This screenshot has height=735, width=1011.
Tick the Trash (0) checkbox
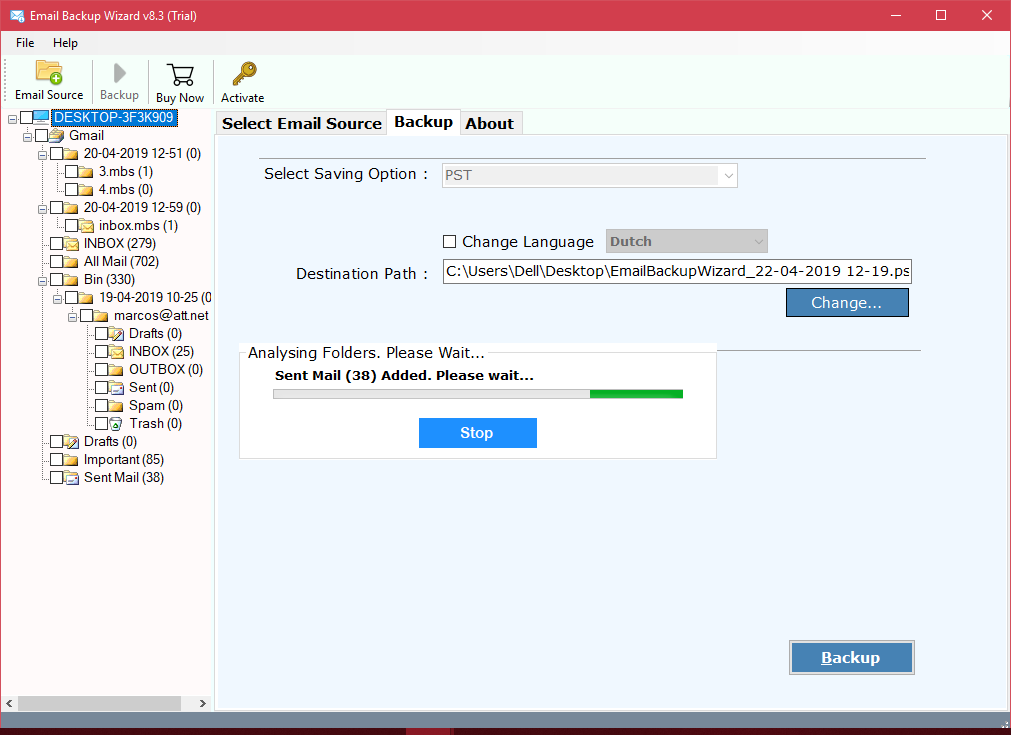click(102, 424)
